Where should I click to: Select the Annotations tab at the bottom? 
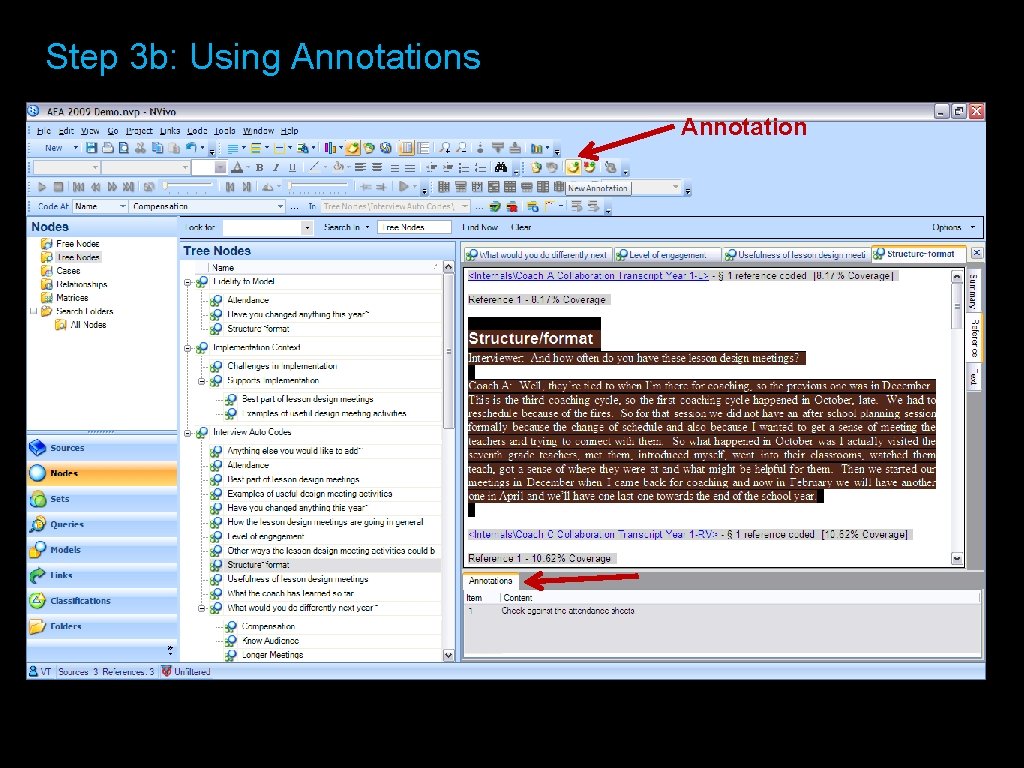tap(490, 581)
